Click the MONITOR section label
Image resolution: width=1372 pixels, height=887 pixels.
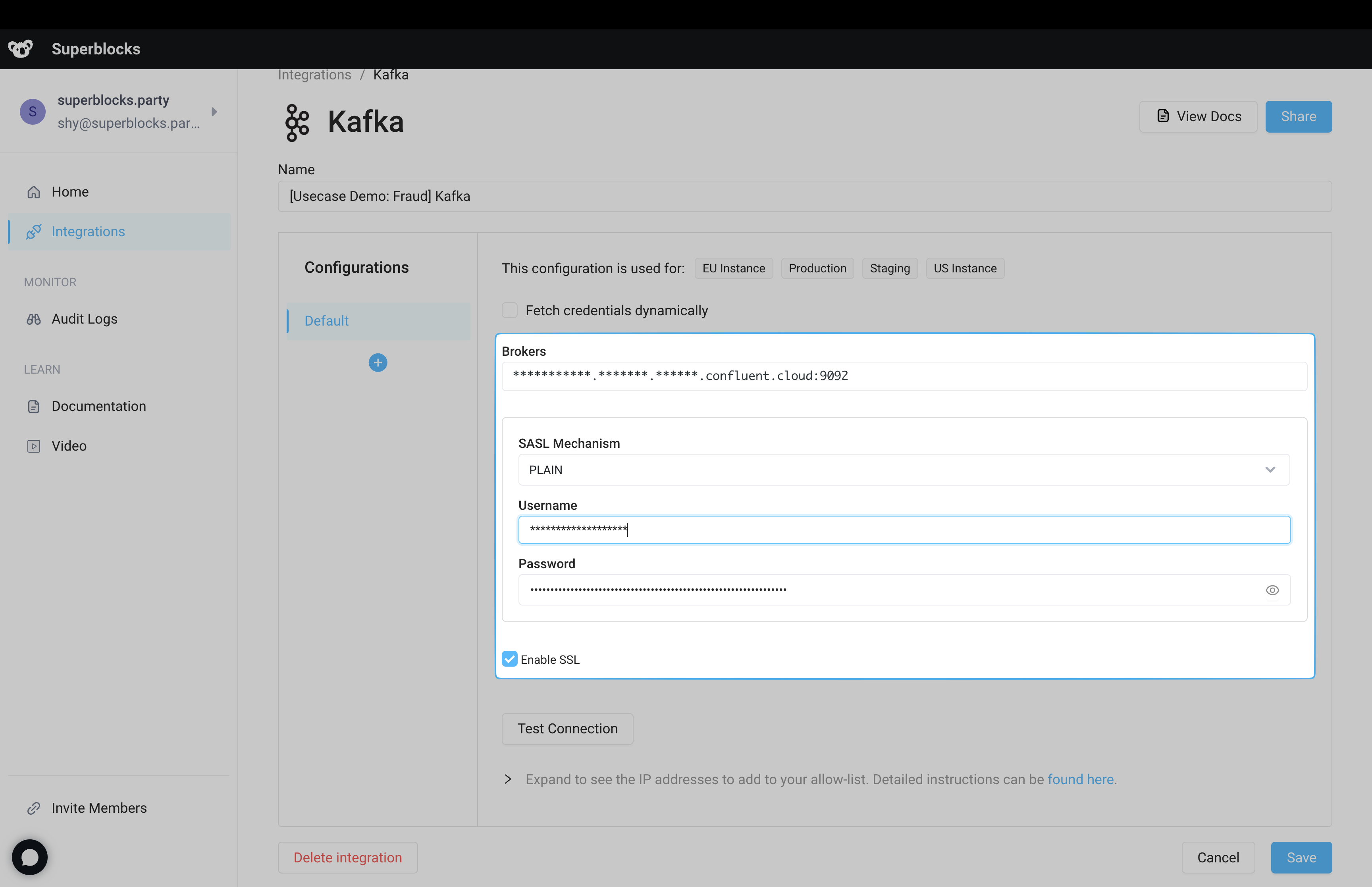tap(50, 282)
